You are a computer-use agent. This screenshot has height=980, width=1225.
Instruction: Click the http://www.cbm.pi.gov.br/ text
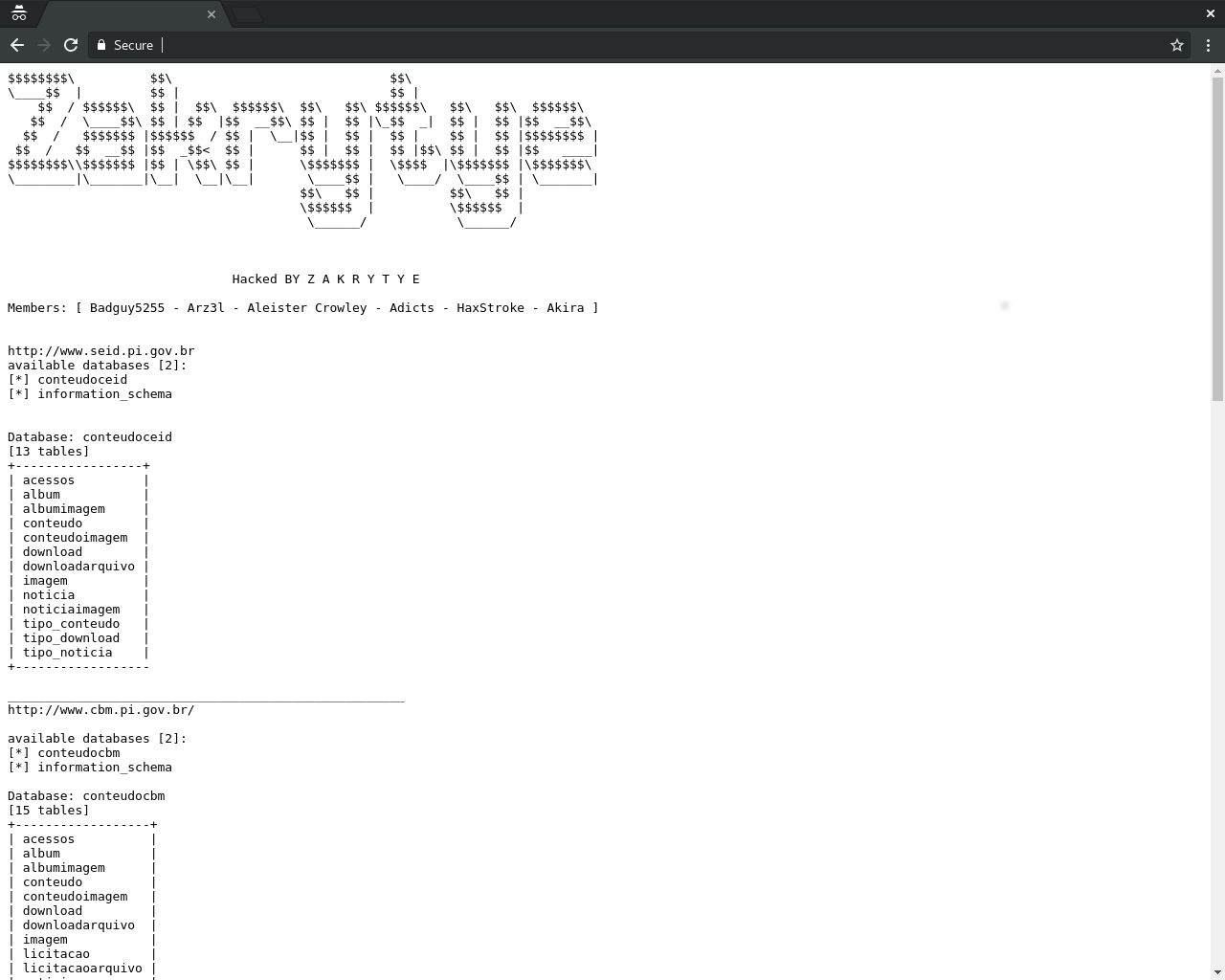coord(101,710)
